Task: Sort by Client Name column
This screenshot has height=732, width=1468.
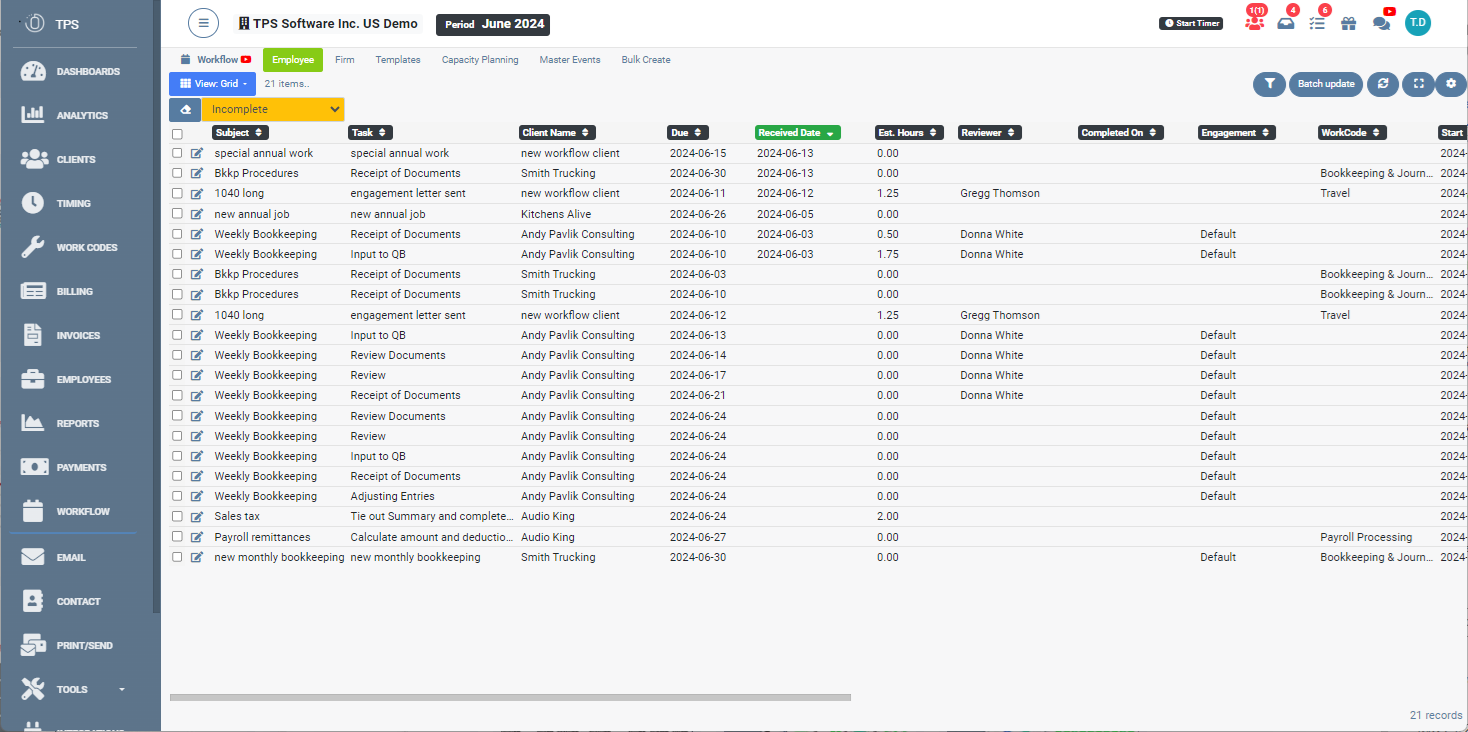Action: point(557,132)
